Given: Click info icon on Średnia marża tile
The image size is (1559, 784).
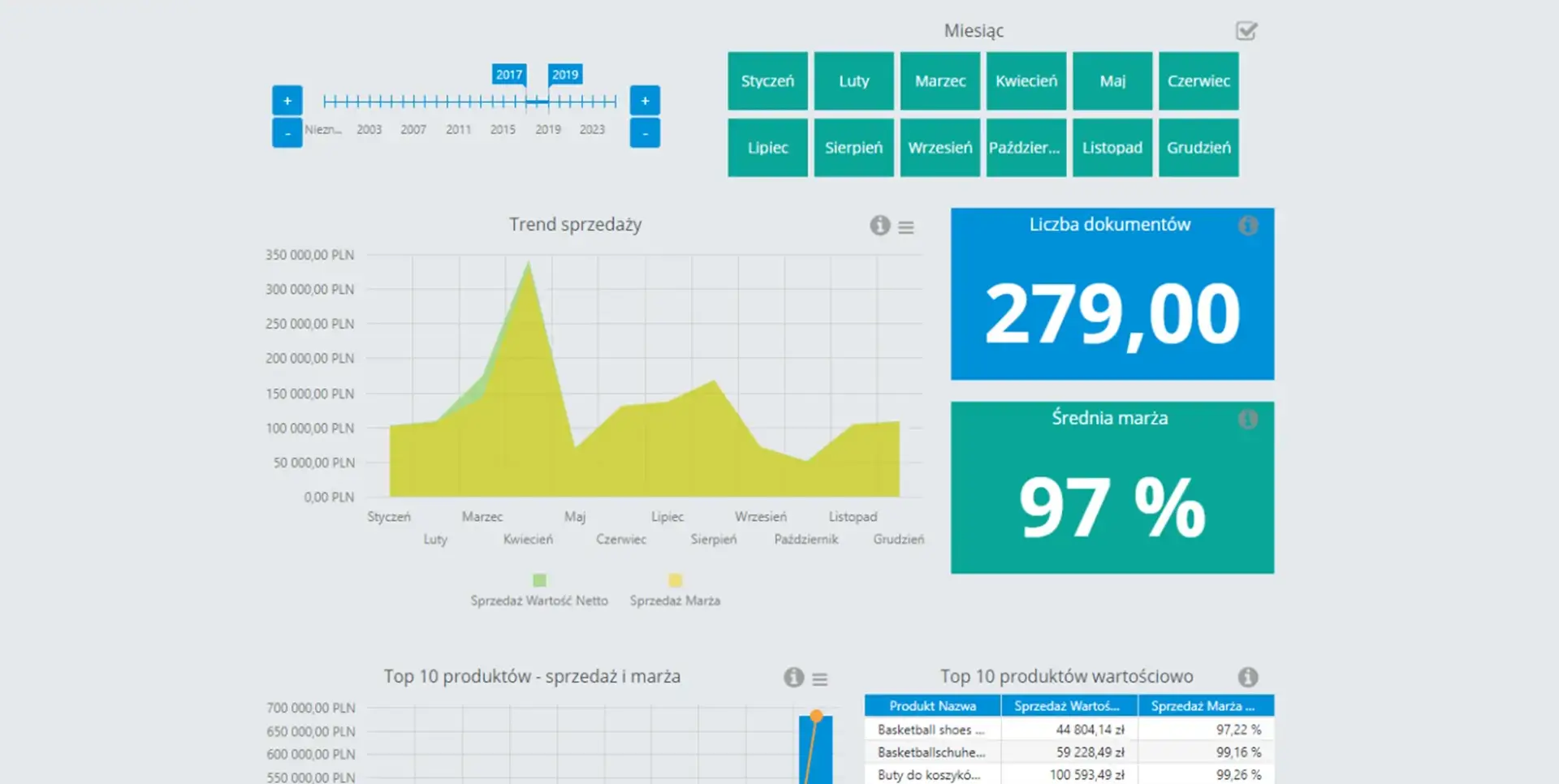Looking at the screenshot, I should point(1248,419).
